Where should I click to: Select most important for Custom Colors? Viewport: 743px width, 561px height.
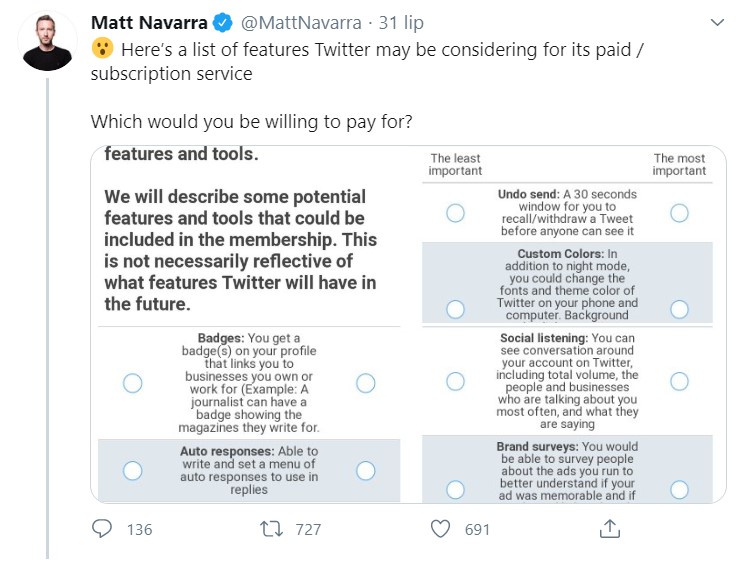coord(679,309)
